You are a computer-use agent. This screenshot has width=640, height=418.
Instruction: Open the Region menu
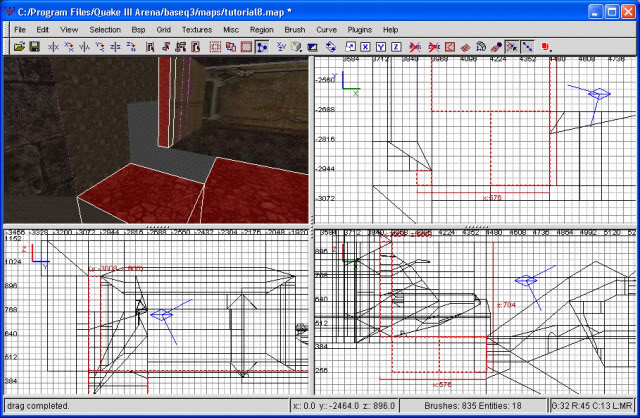[x=262, y=30]
